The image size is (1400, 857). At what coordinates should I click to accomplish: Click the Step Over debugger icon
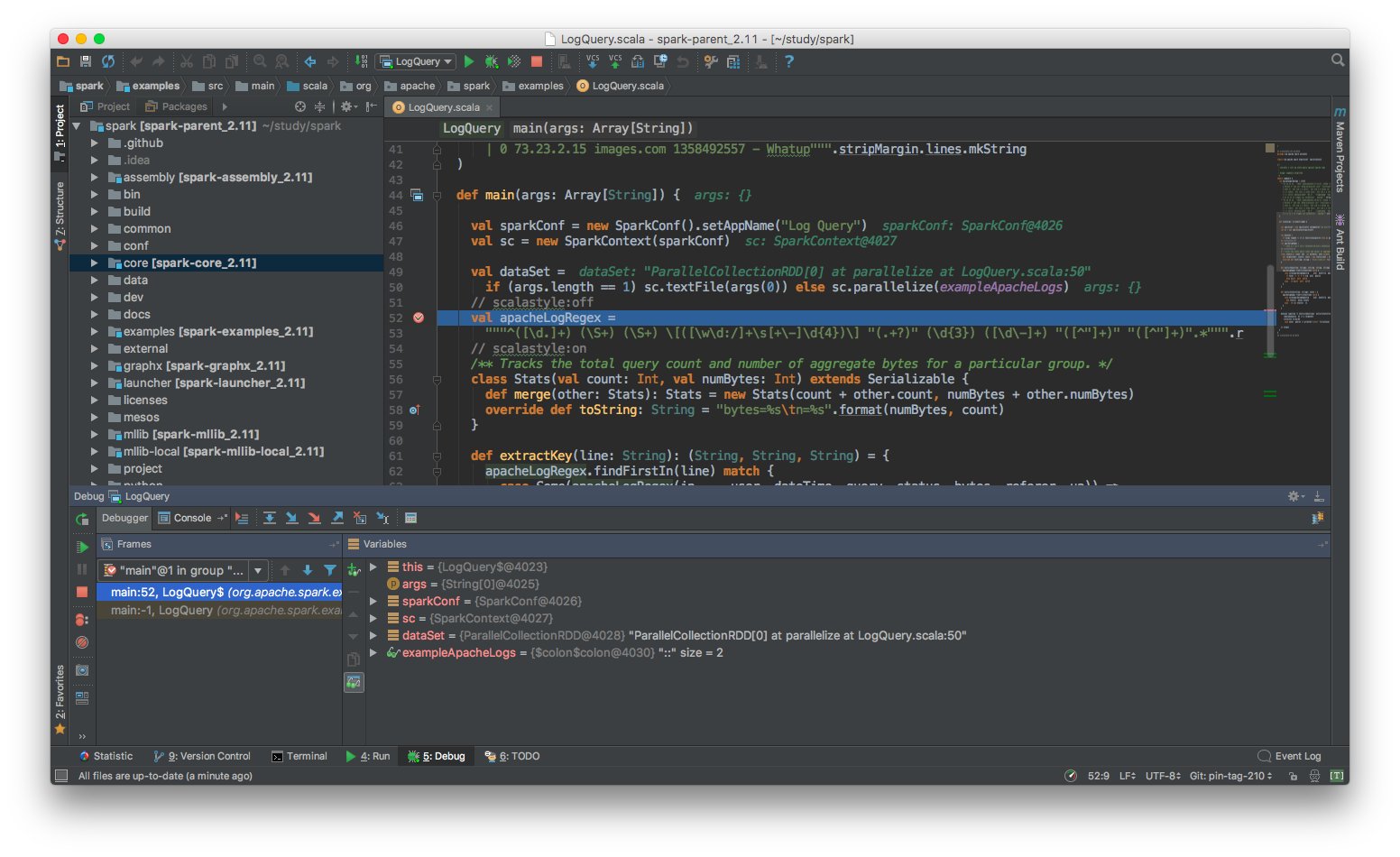[270, 518]
